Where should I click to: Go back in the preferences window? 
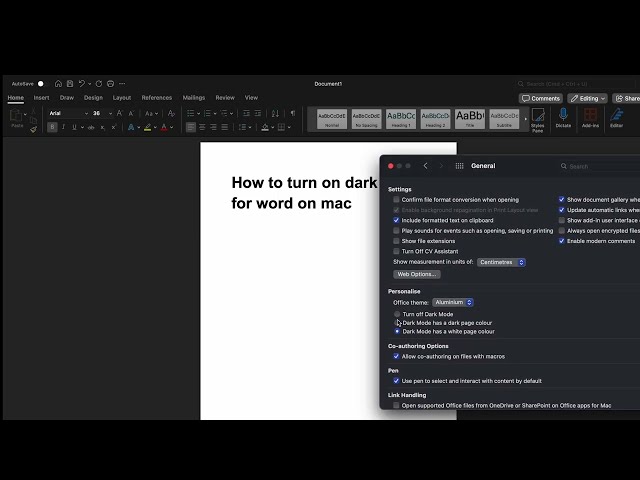426,166
